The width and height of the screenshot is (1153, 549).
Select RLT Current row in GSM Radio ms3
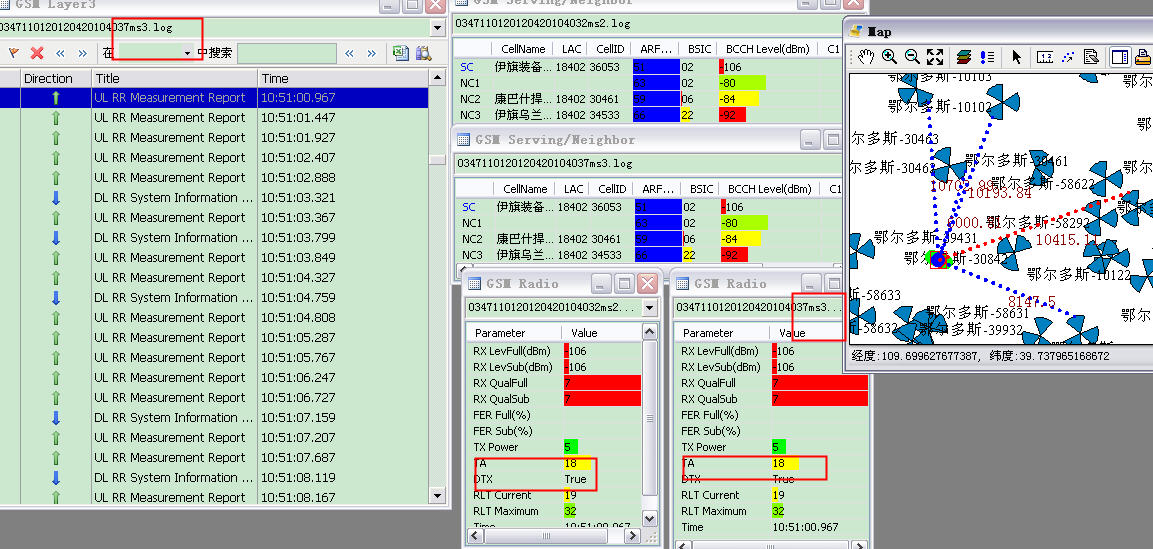[771, 495]
